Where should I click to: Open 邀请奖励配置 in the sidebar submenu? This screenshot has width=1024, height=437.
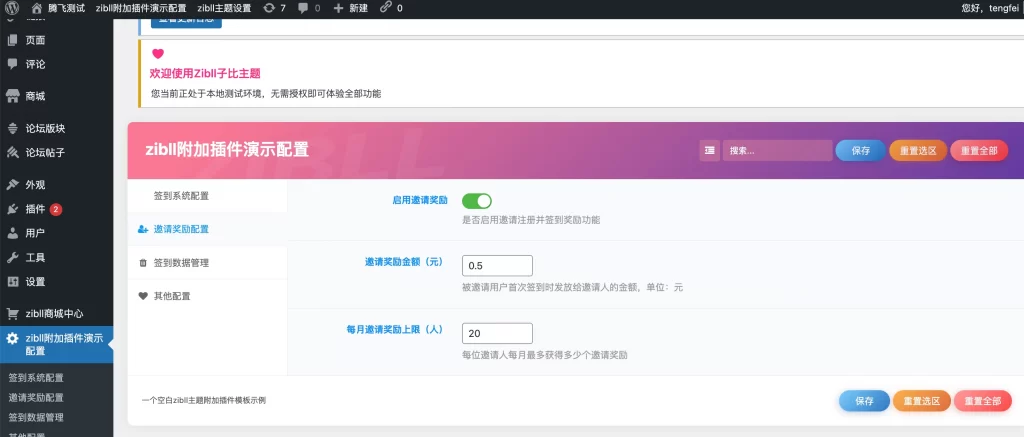pyautogui.click(x=36, y=398)
